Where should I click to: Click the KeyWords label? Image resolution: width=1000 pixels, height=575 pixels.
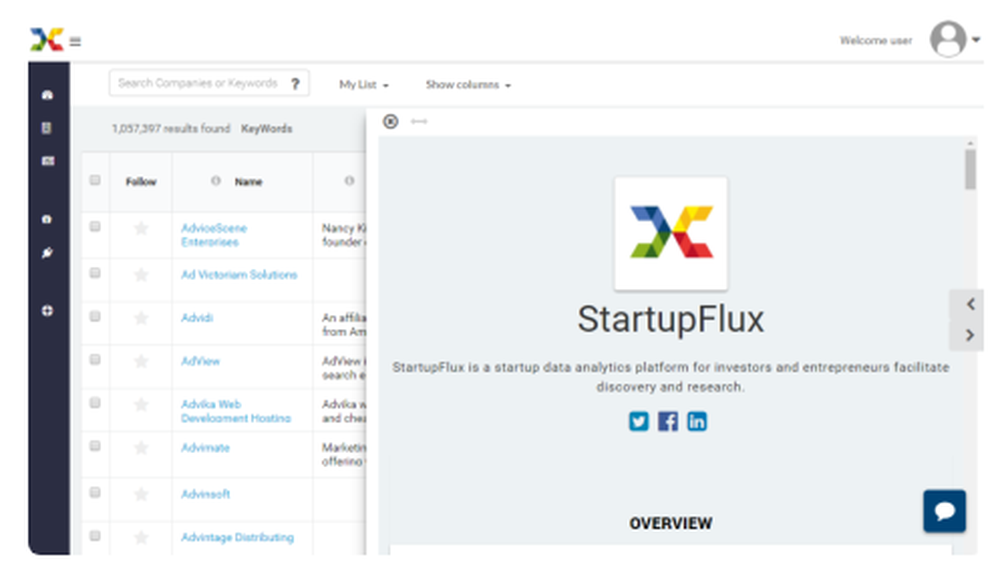click(x=267, y=129)
